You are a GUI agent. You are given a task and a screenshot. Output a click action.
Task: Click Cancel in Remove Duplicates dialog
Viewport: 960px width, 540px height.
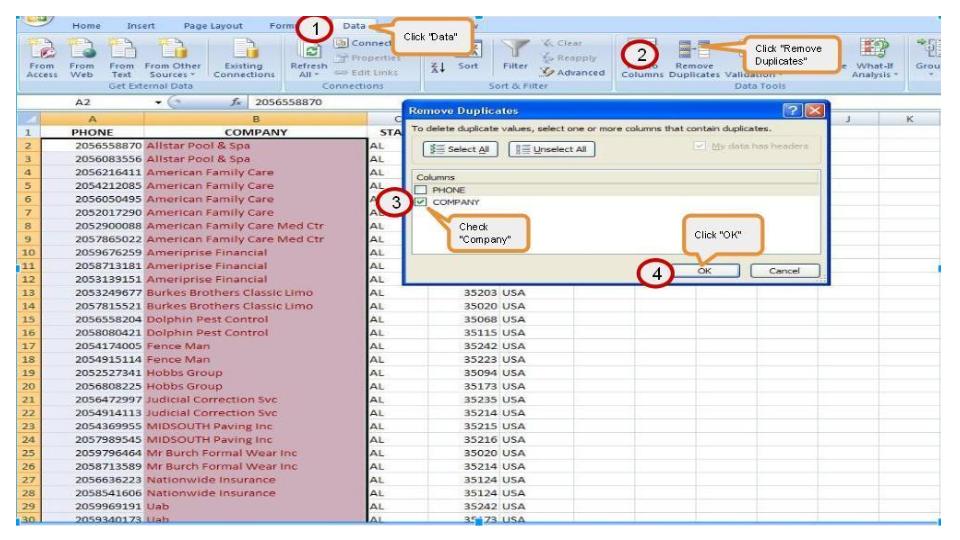pos(786,271)
